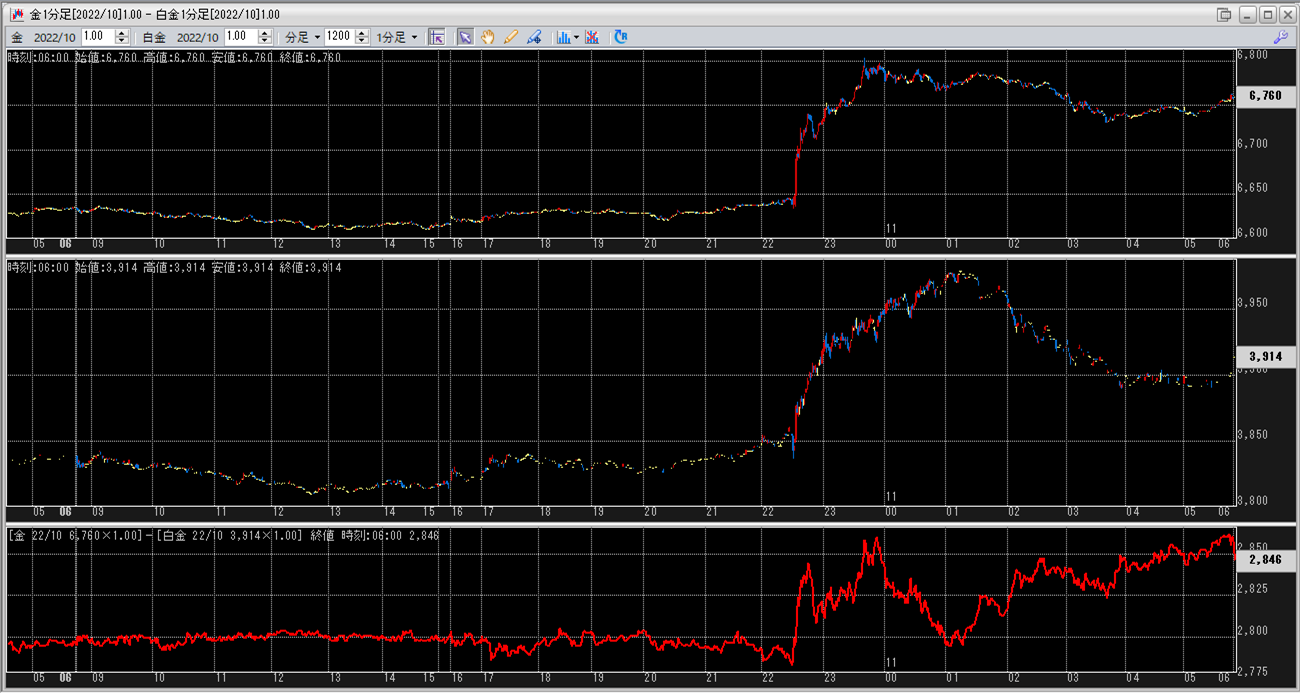Viewport: 1300px width, 694px height.
Task: Select the pencil trendline drawing tool
Action: [x=511, y=37]
